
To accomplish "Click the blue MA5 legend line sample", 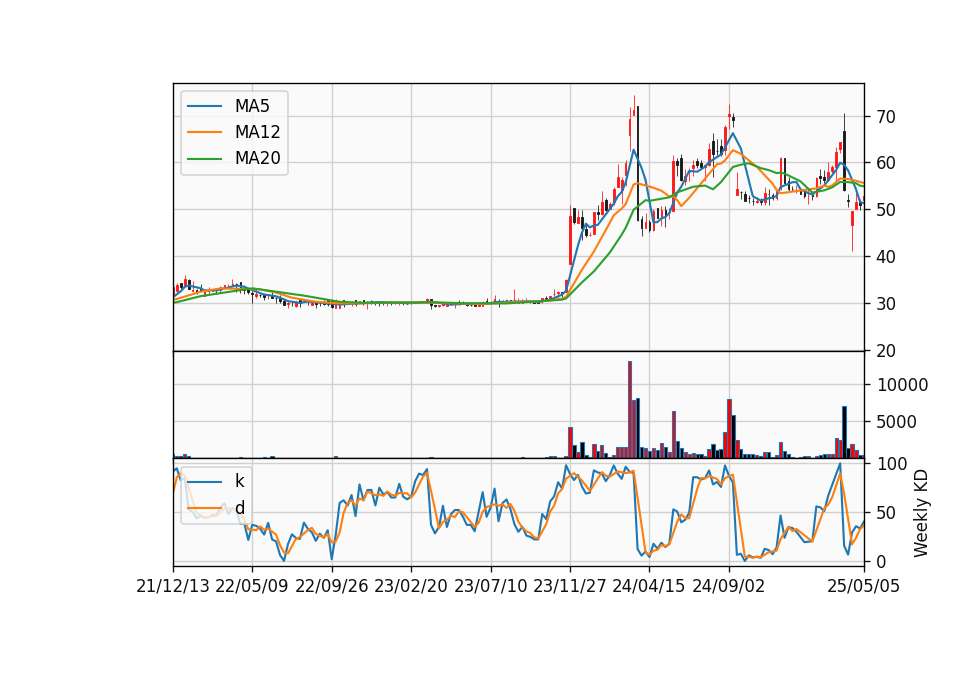I will tap(204, 106).
